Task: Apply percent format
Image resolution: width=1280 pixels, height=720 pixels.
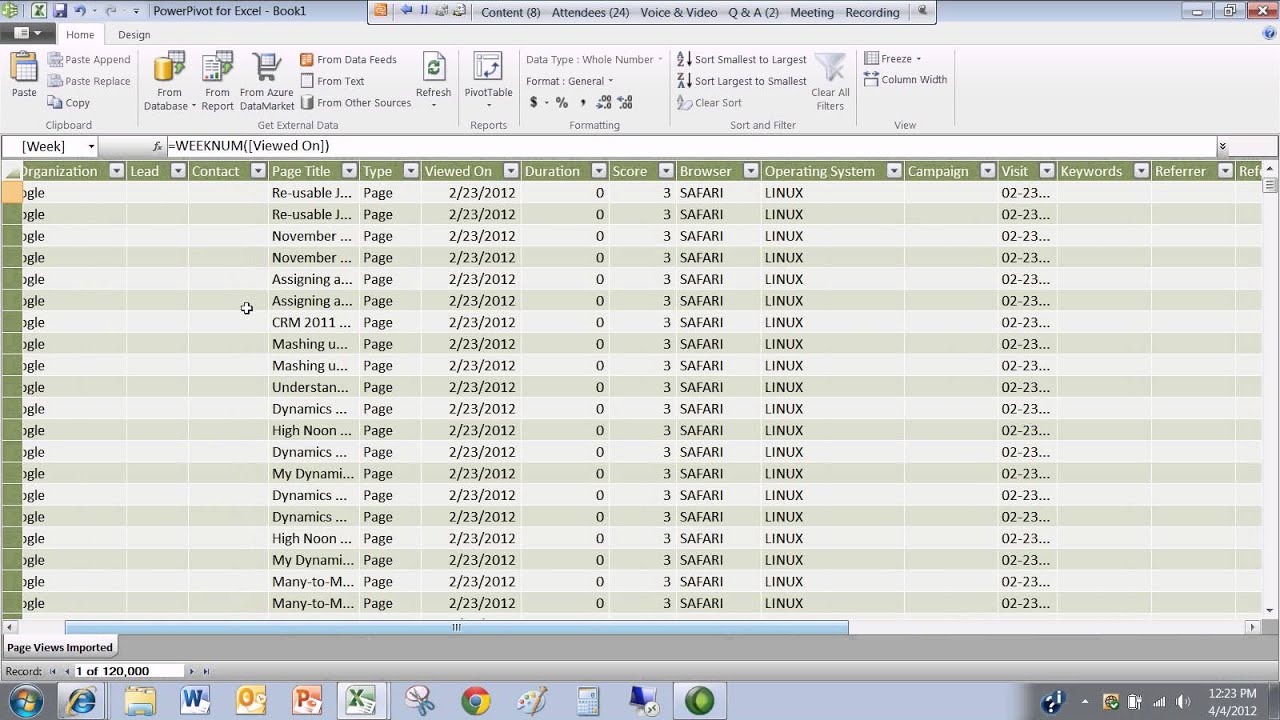Action: [x=562, y=102]
